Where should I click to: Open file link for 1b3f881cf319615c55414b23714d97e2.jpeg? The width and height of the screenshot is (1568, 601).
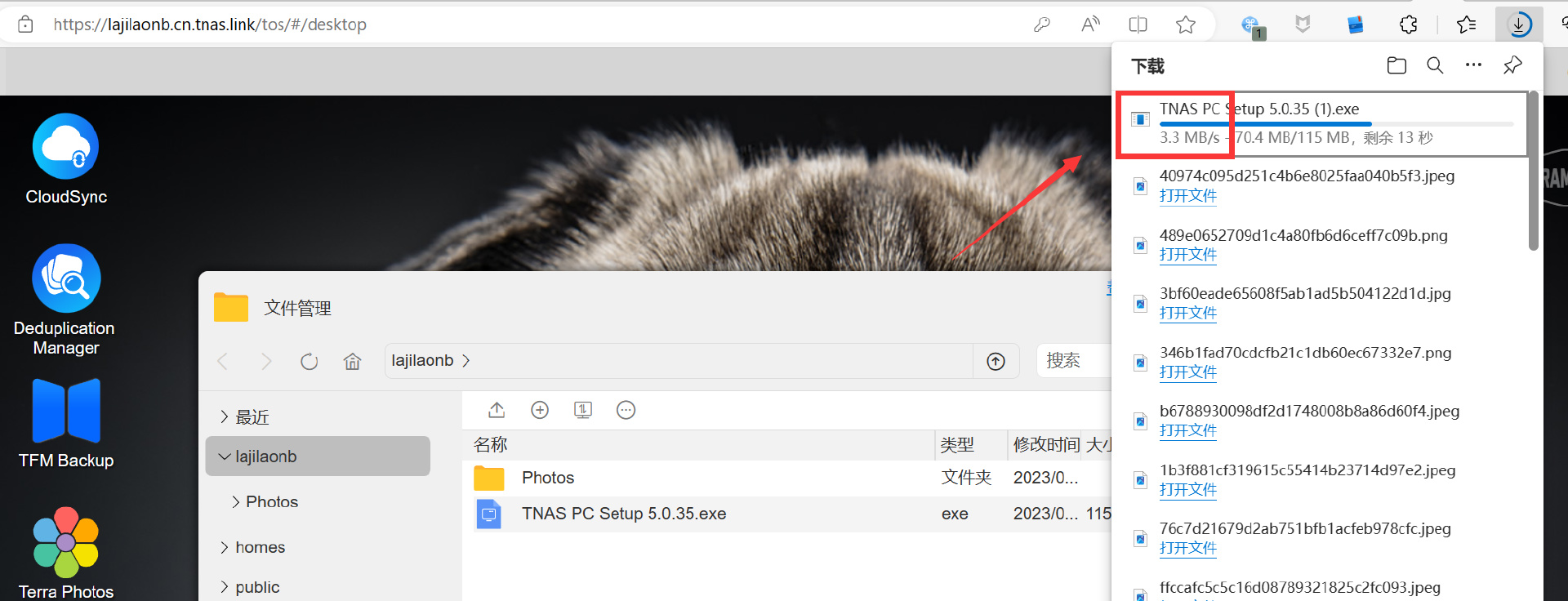[1188, 490]
